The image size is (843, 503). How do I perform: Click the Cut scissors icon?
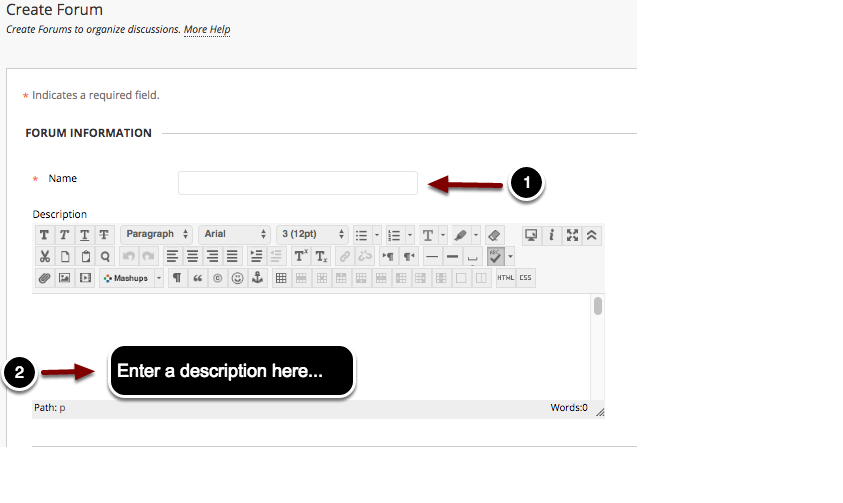click(x=45, y=256)
